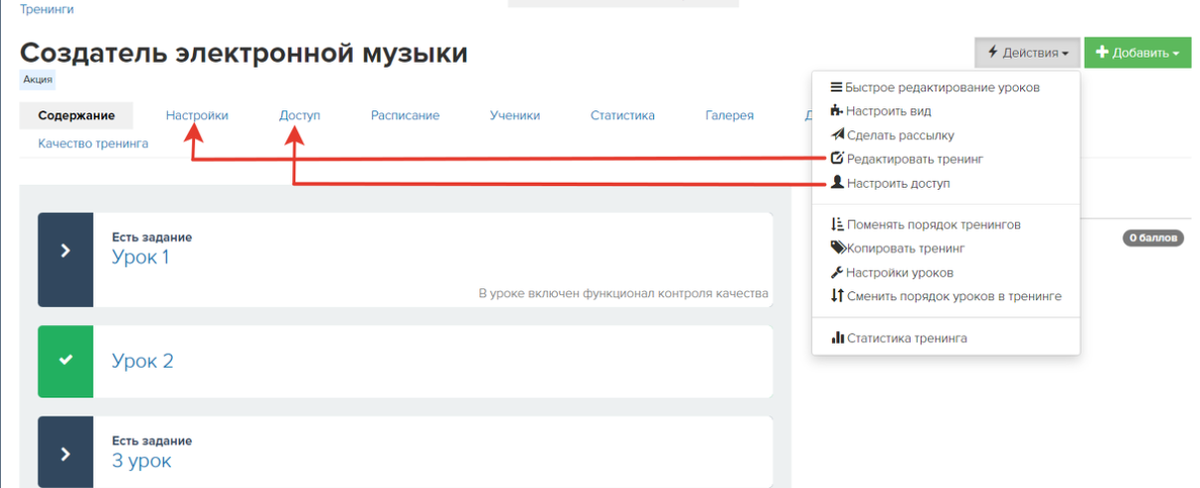Click the Акция tag label
Screen dimensions: 1200x488
click(38, 79)
